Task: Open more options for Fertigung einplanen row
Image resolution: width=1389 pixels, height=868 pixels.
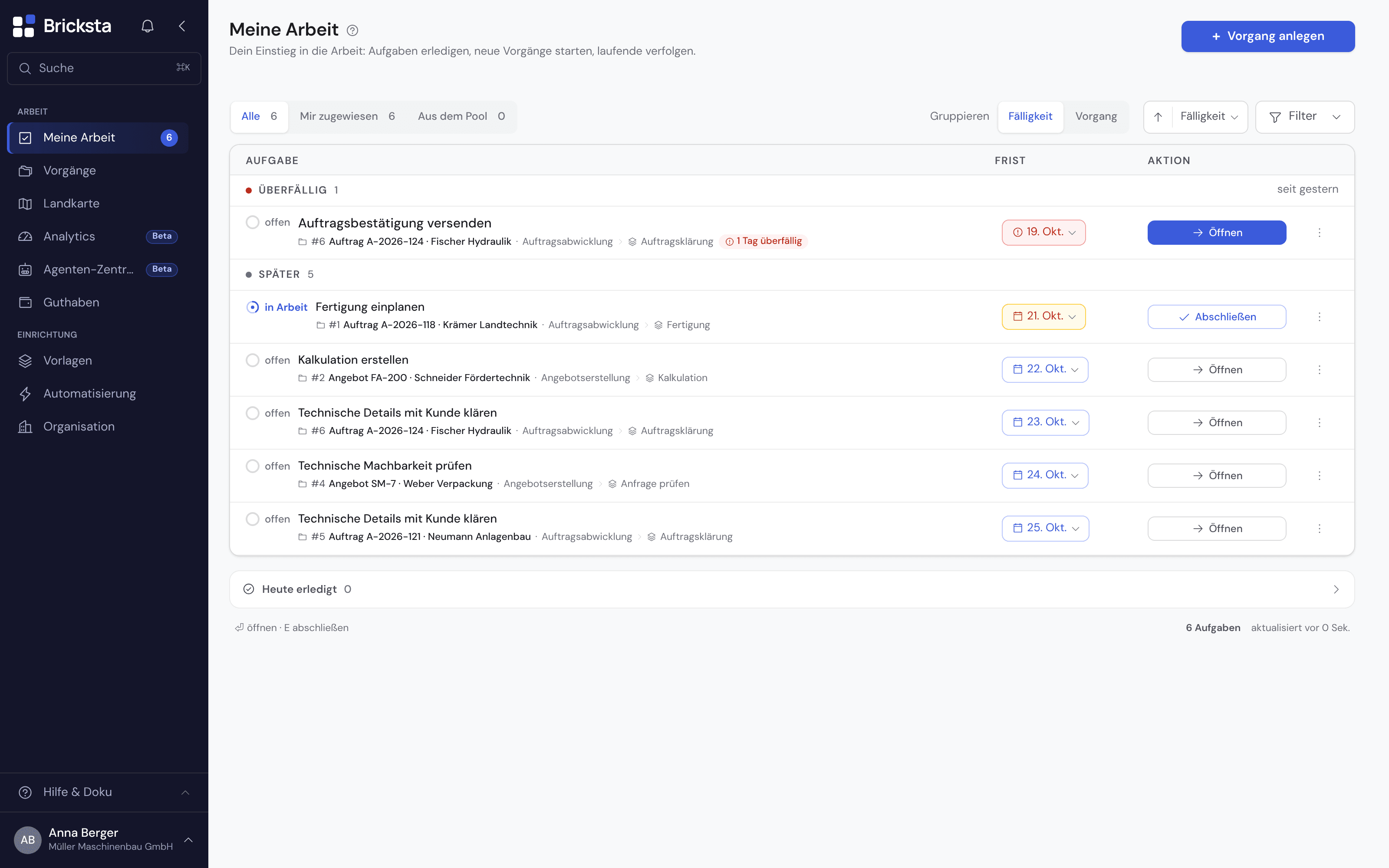Action: [1319, 317]
